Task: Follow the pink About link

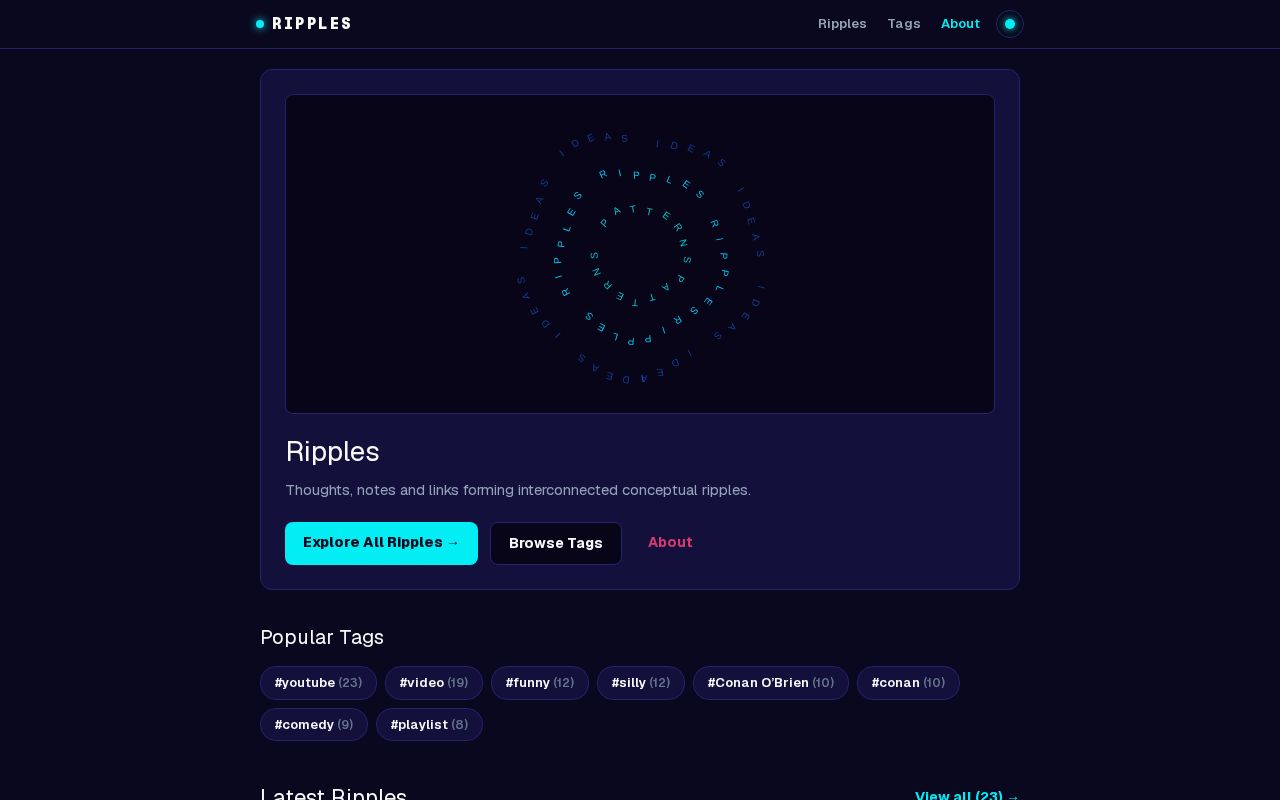Action: coord(670,542)
